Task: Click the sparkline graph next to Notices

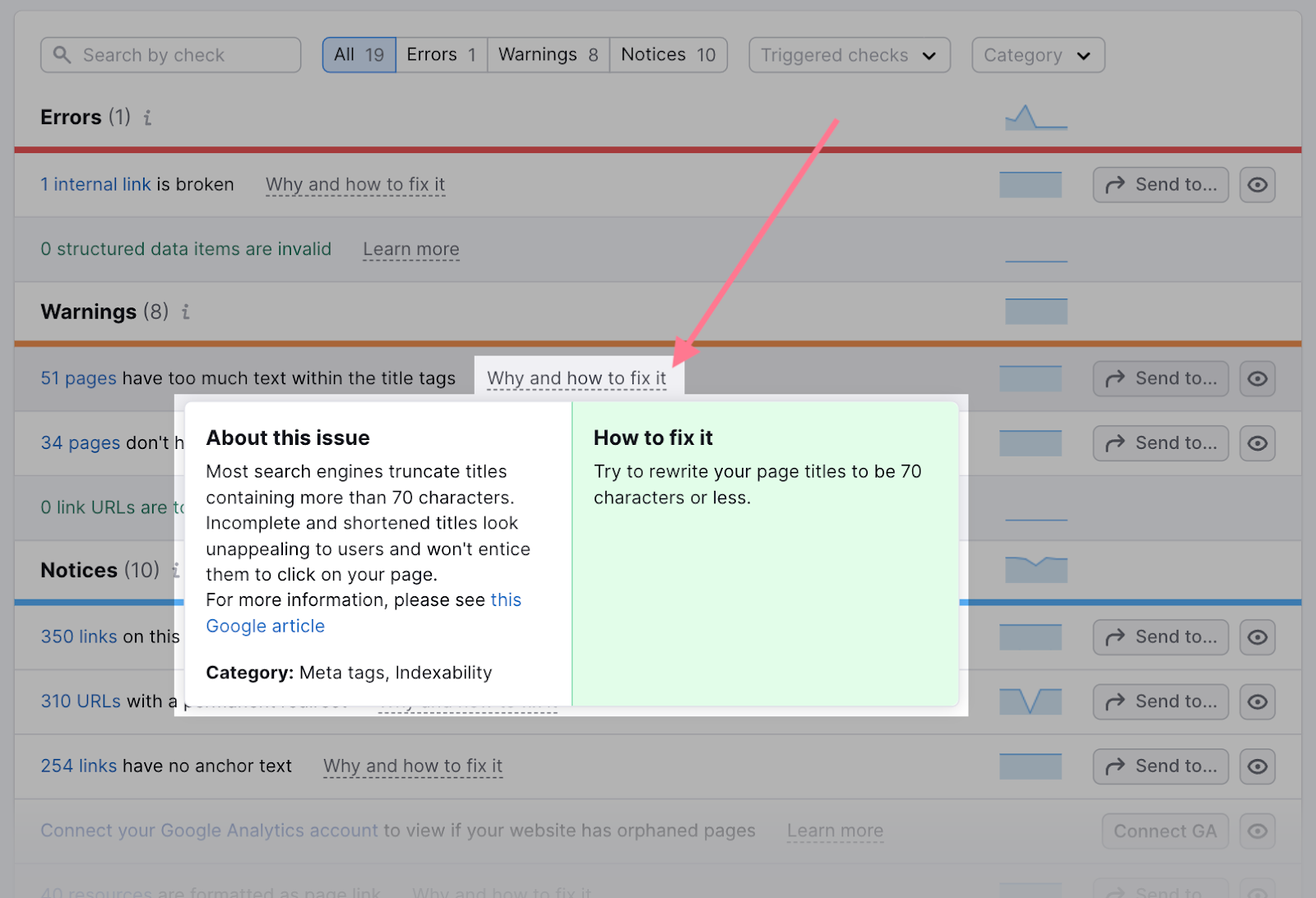Action: pos(1036,569)
